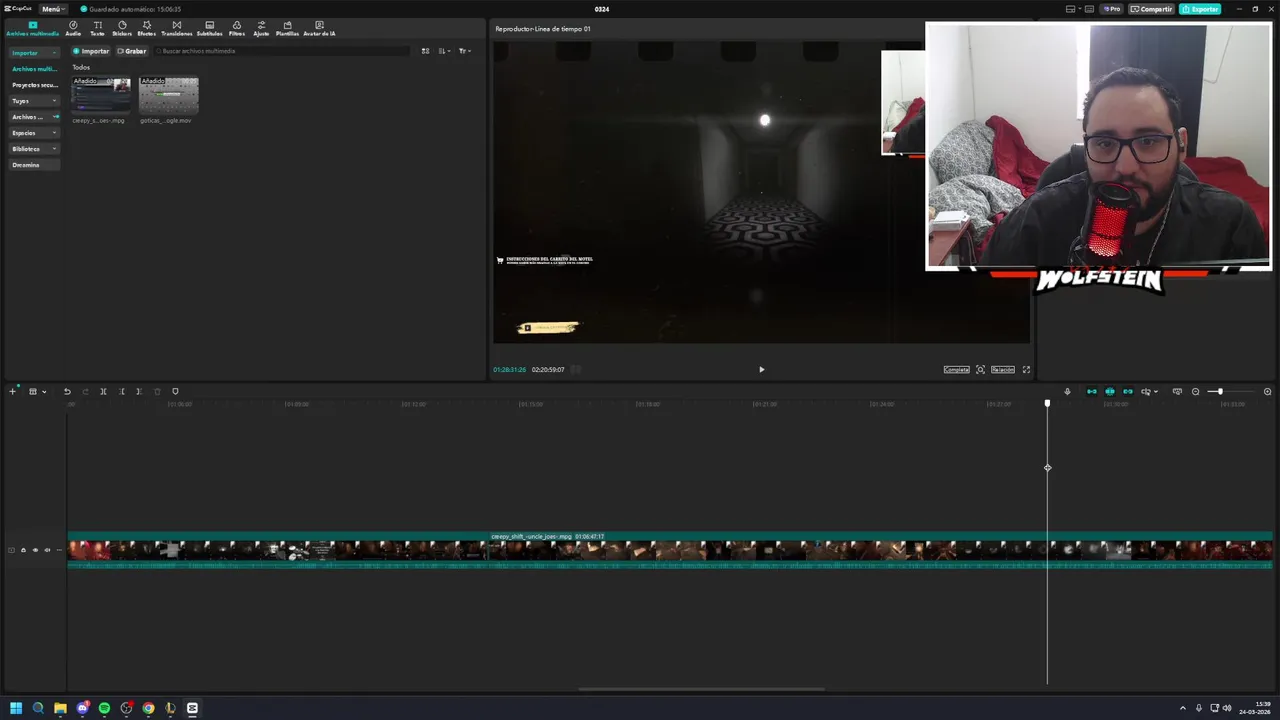Click the Exportar button

point(1200,9)
